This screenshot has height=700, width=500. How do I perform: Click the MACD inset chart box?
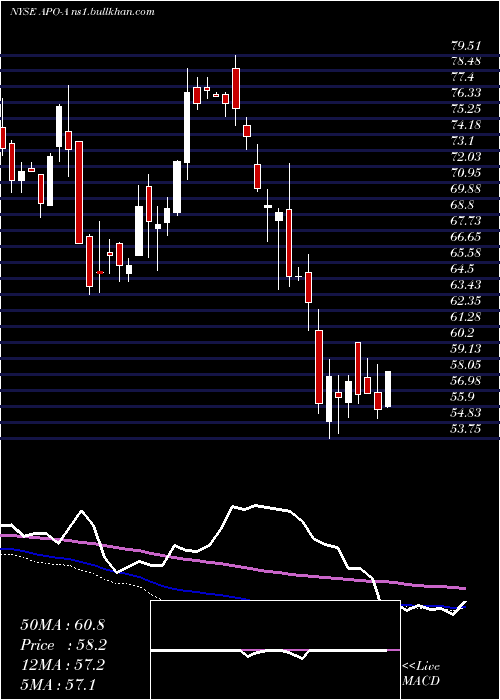point(275,650)
